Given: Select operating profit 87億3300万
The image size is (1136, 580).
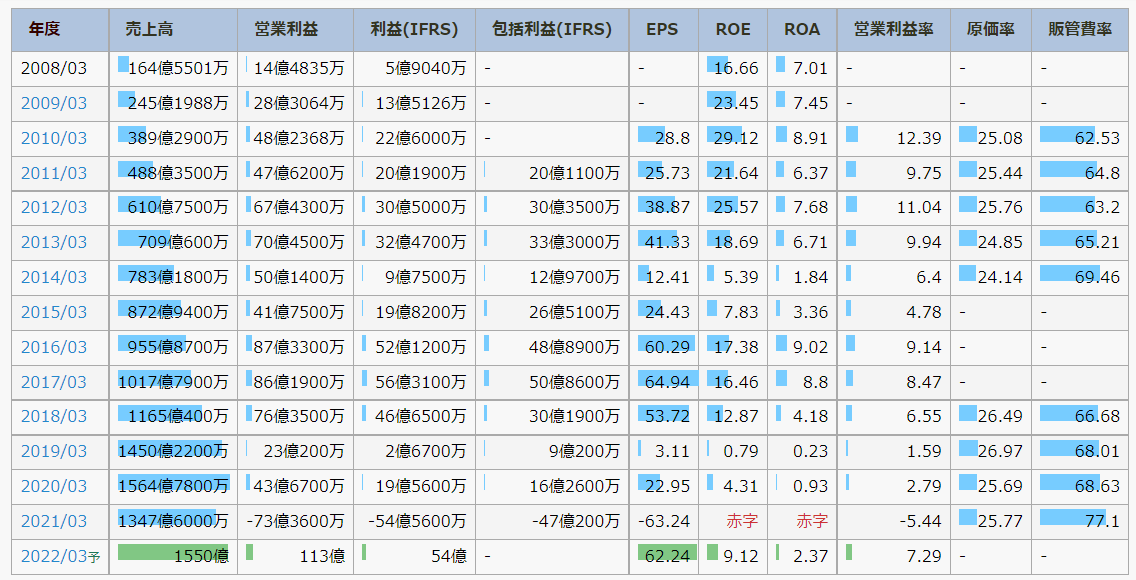Looking at the screenshot, I should coord(299,348).
